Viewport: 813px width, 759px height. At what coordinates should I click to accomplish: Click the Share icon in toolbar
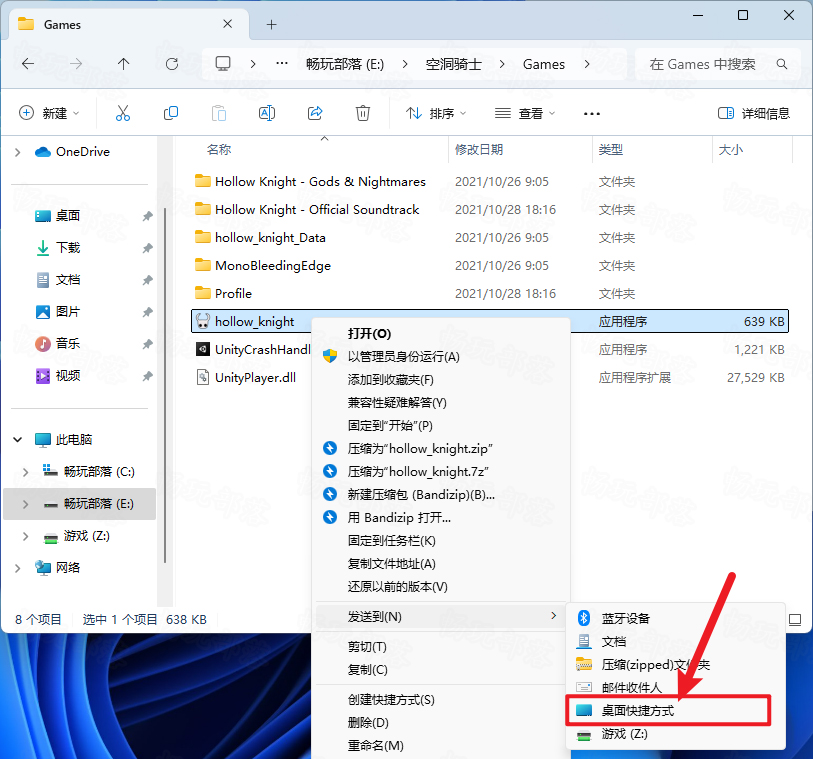315,113
